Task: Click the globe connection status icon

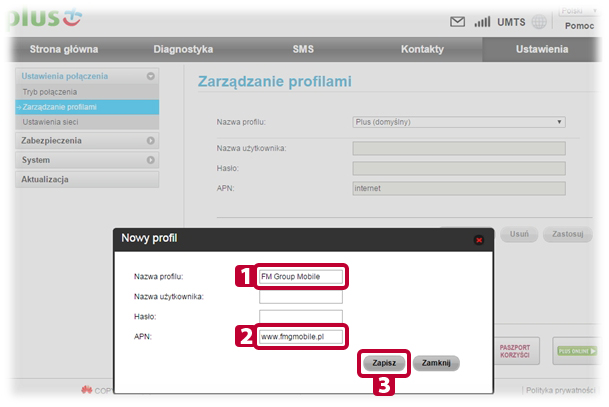Action: click(x=539, y=22)
